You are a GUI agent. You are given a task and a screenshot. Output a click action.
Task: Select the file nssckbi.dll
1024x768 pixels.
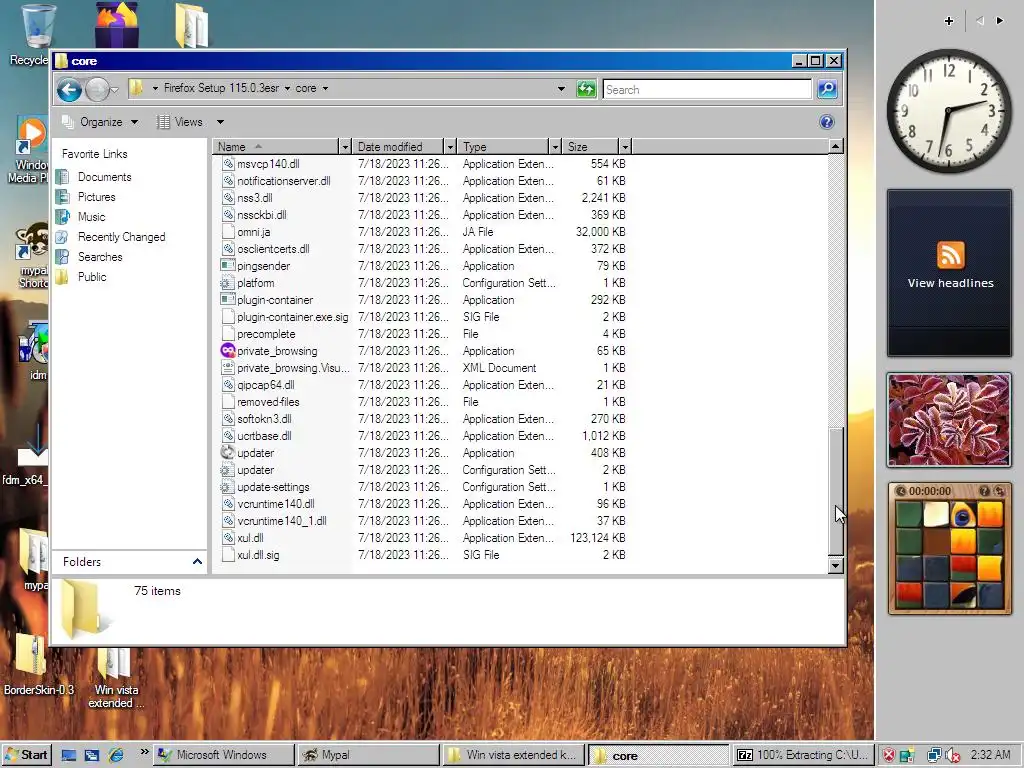pyautogui.click(x=261, y=215)
